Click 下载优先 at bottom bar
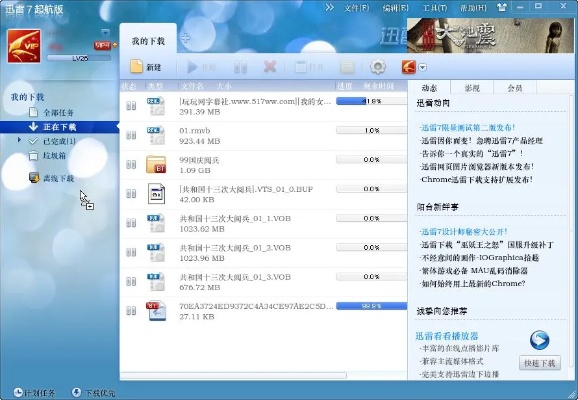Image resolution: width=578 pixels, height=400 pixels. pos(94,393)
